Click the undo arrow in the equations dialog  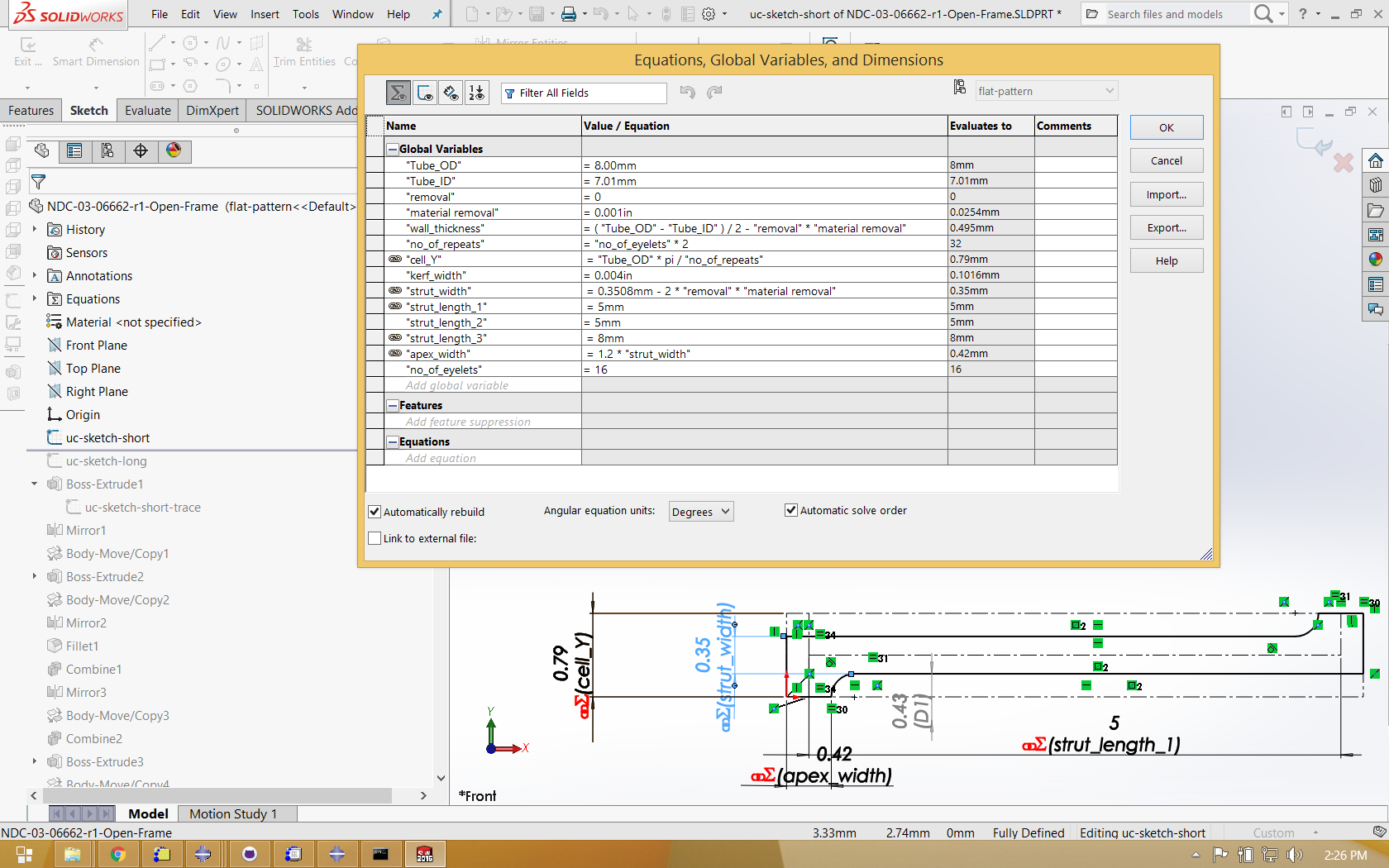coord(687,92)
